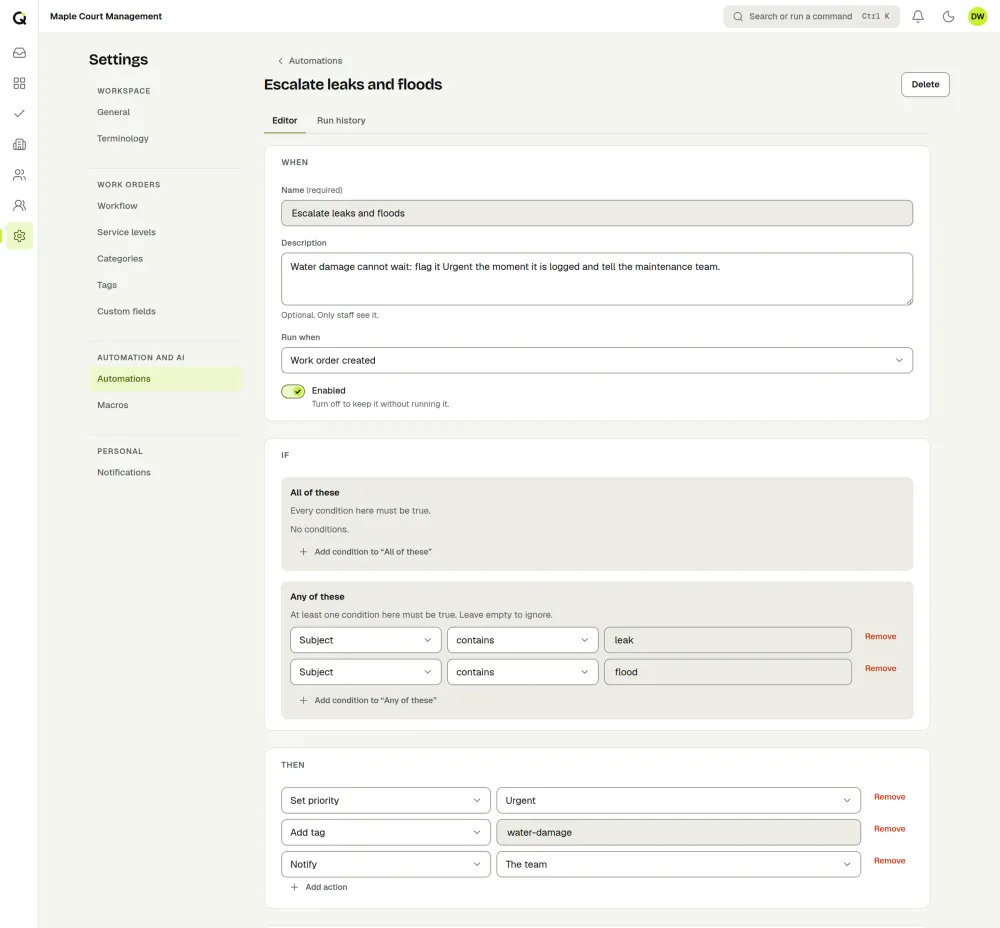Remove the leak condition
The width and height of the screenshot is (1000, 928).
(880, 637)
